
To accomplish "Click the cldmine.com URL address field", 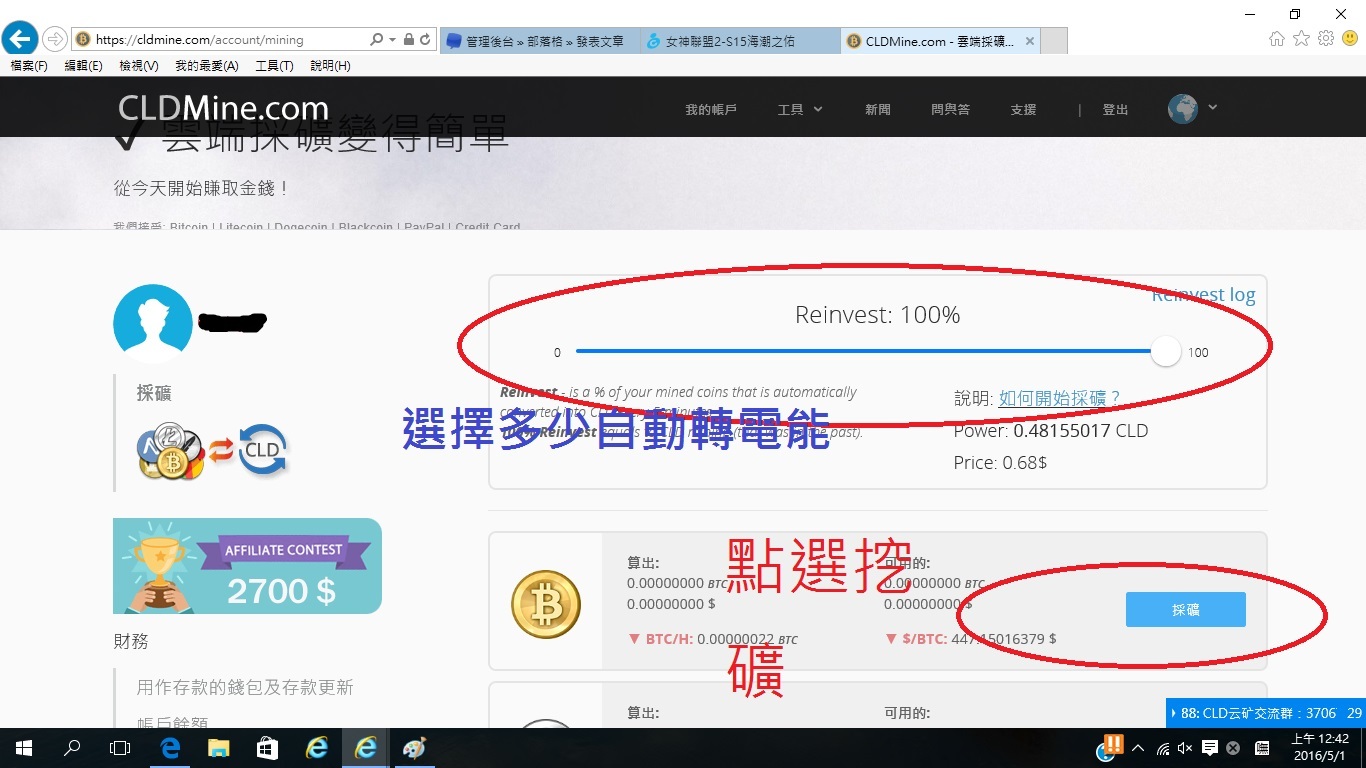I will click(220, 40).
